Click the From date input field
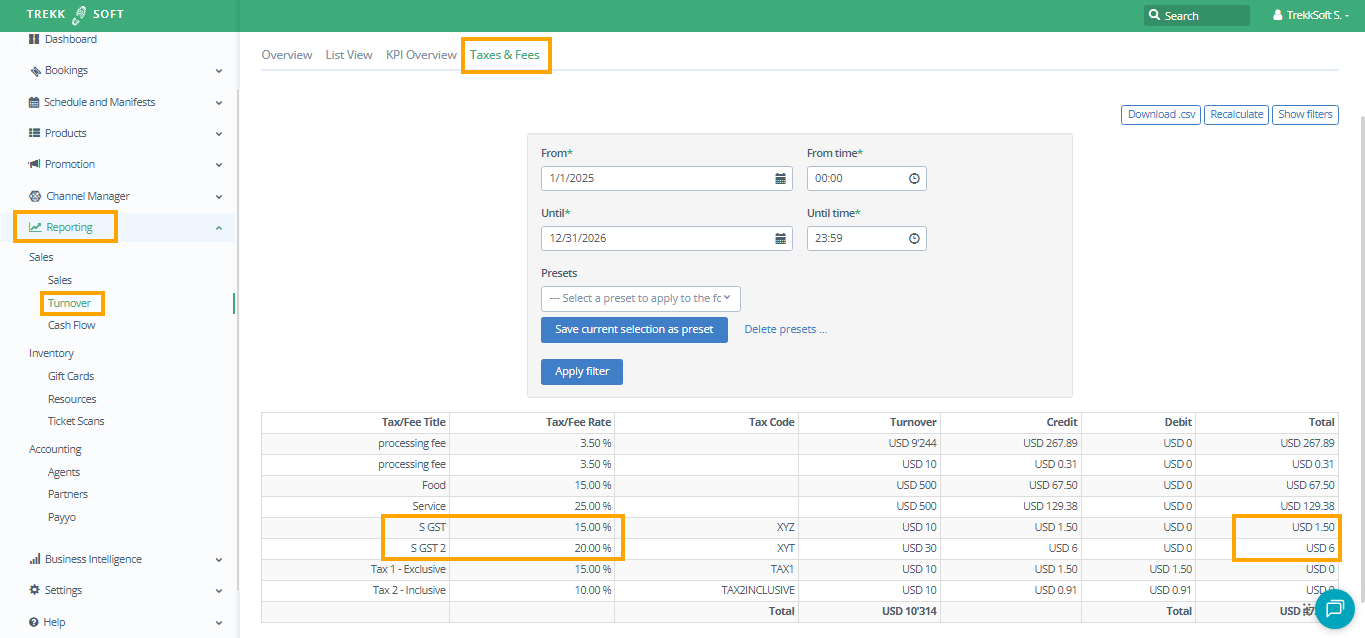Viewport: 1365px width, 638px height. [x=656, y=179]
